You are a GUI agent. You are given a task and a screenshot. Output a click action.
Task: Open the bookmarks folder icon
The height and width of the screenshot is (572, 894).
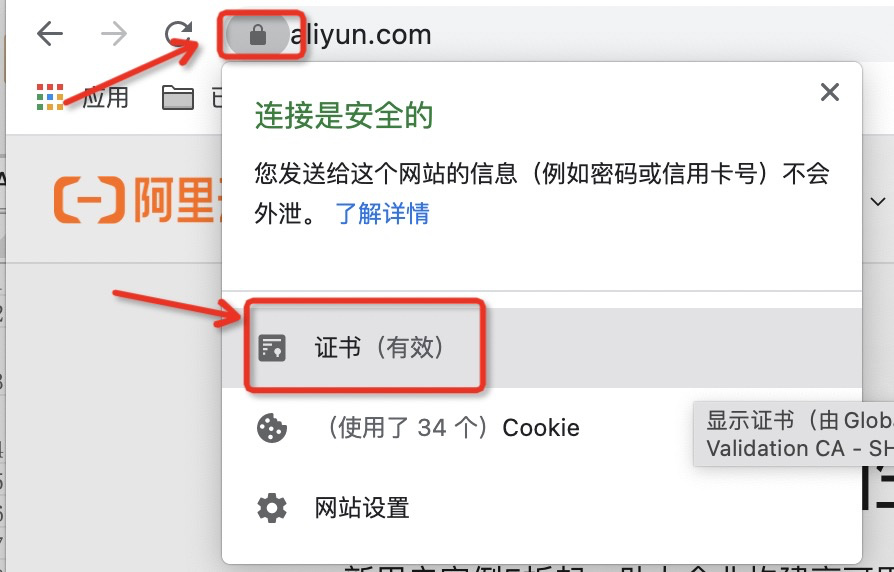178,97
